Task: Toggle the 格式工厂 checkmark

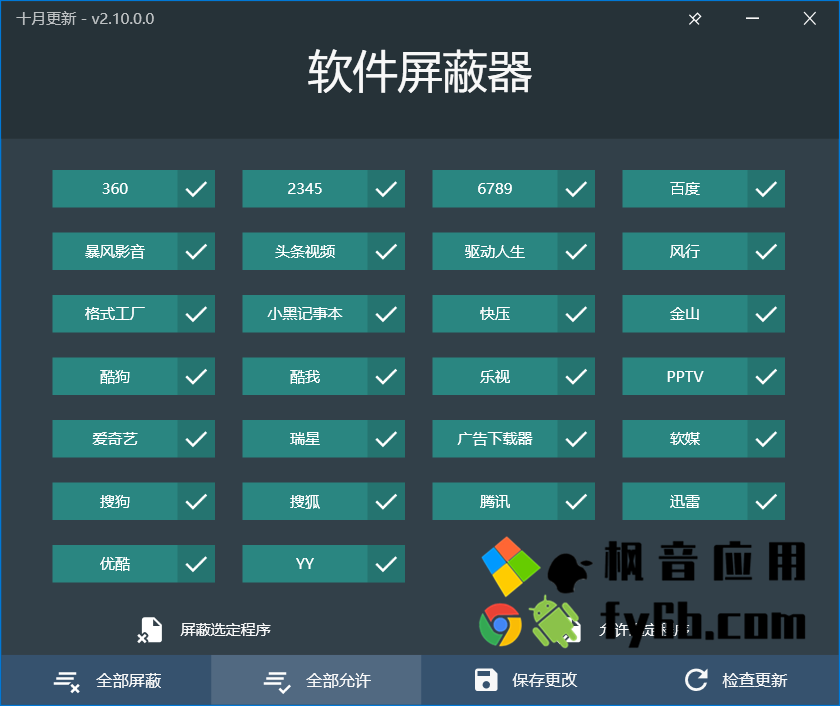Action: (196, 314)
